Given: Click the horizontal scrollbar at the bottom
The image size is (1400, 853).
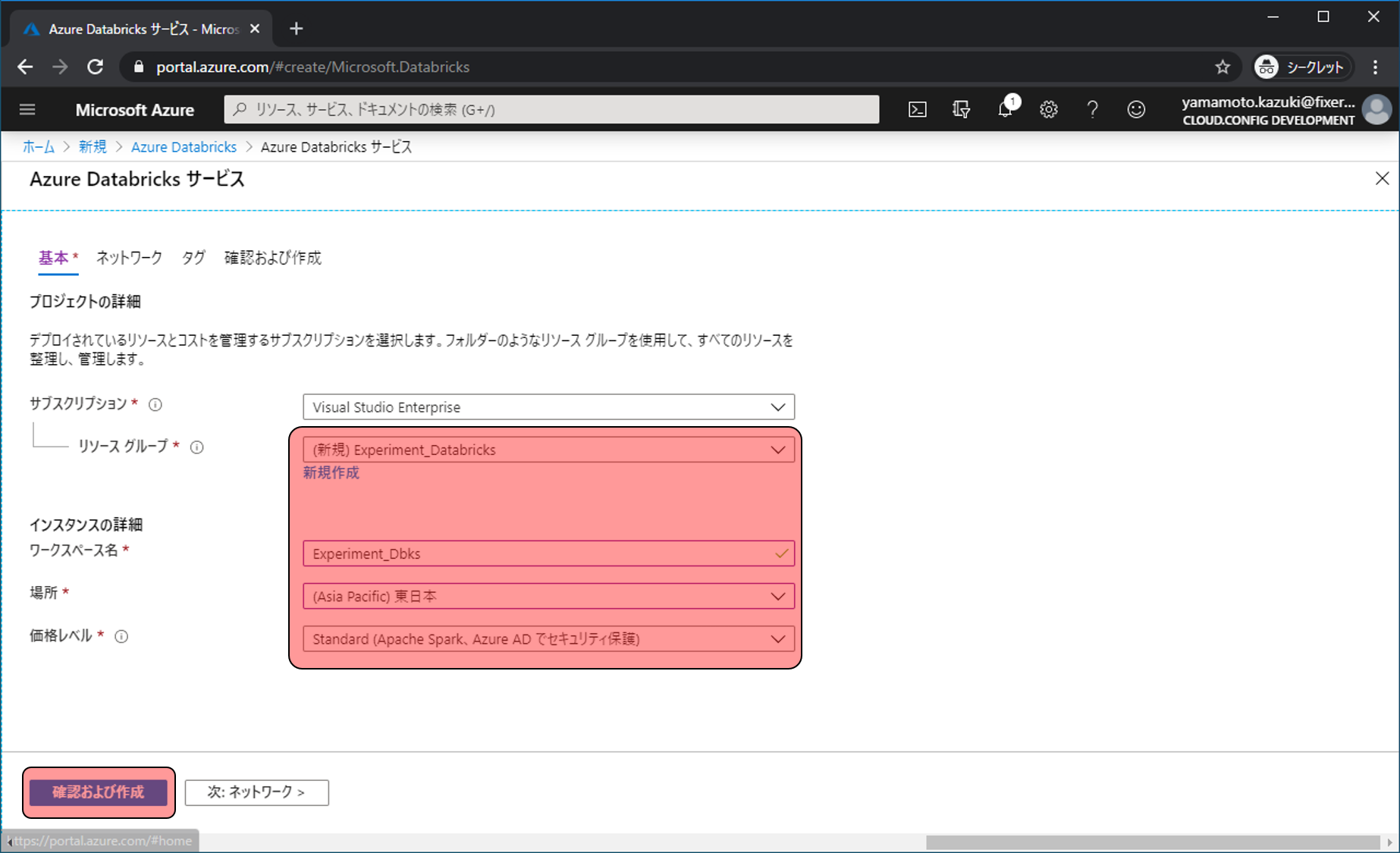Looking at the screenshot, I should pyautogui.click(x=1152, y=842).
